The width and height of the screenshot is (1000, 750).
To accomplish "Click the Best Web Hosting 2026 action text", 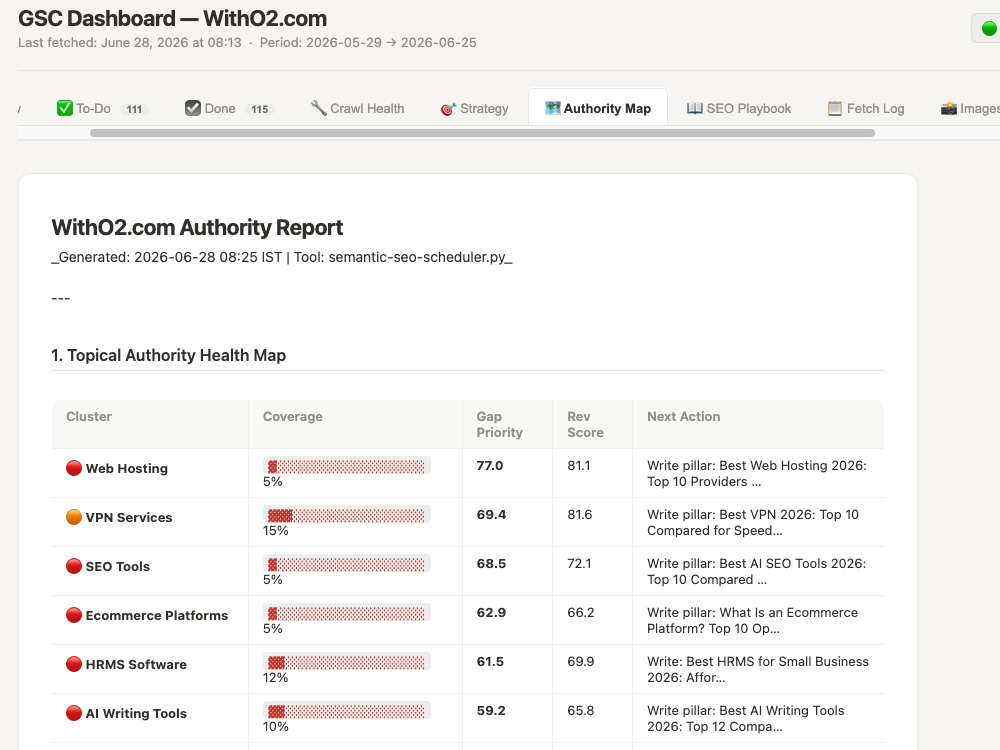I will [x=756, y=474].
